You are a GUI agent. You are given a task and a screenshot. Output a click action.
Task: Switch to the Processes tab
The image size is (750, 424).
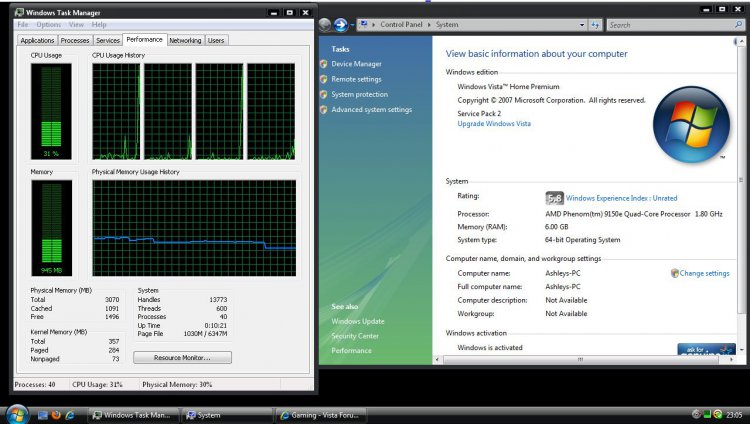pyautogui.click(x=75, y=41)
